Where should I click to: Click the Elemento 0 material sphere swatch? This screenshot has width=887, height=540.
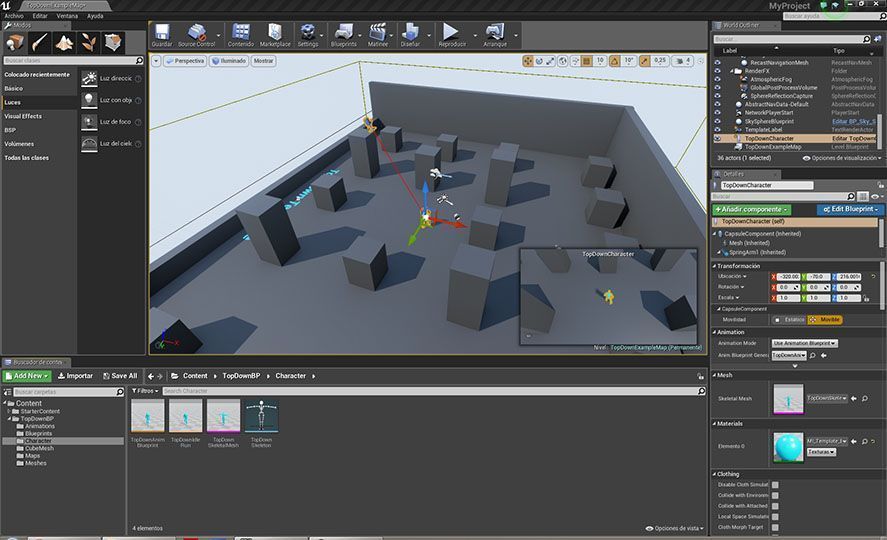click(x=788, y=446)
